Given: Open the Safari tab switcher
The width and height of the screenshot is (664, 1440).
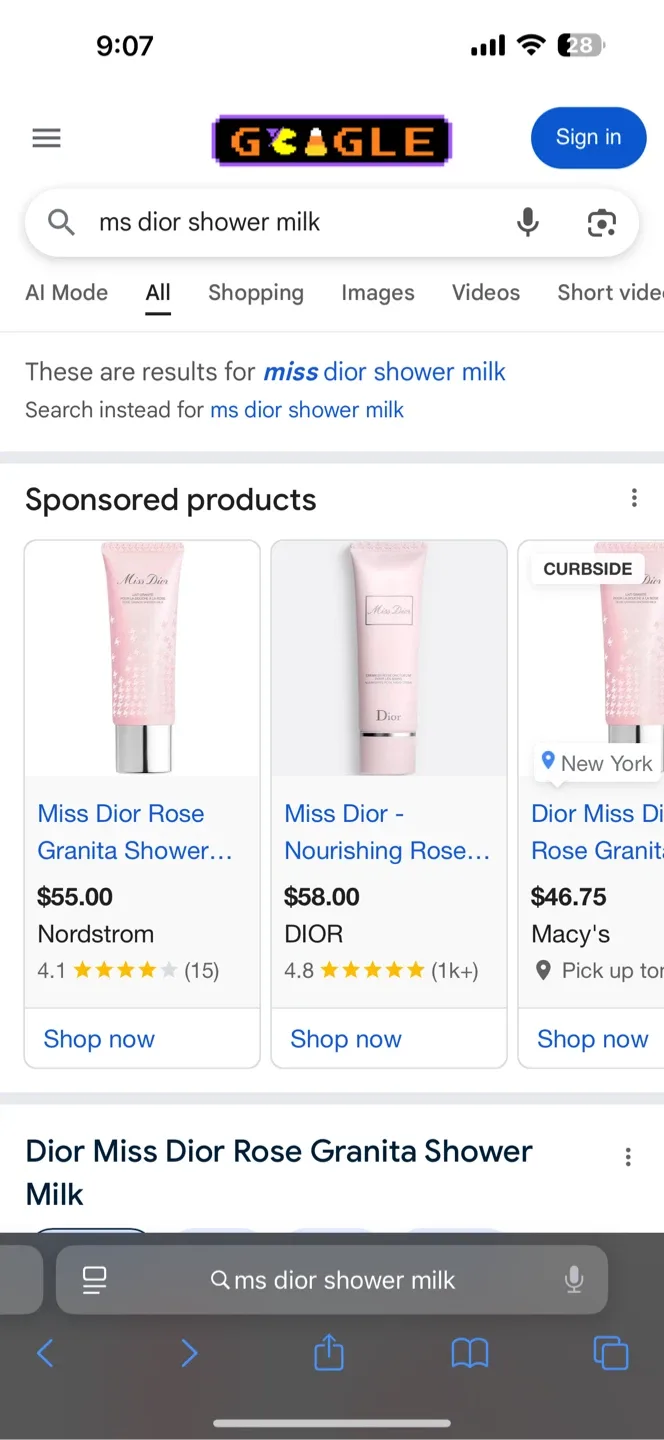Looking at the screenshot, I should tap(611, 1353).
